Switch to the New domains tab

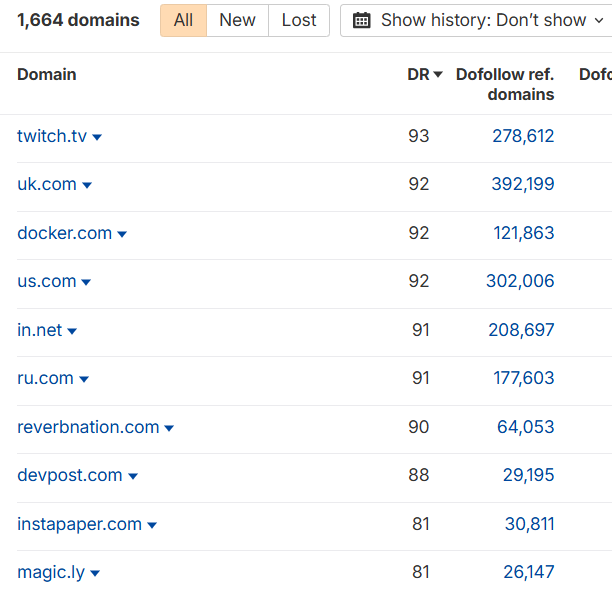[x=237, y=20]
